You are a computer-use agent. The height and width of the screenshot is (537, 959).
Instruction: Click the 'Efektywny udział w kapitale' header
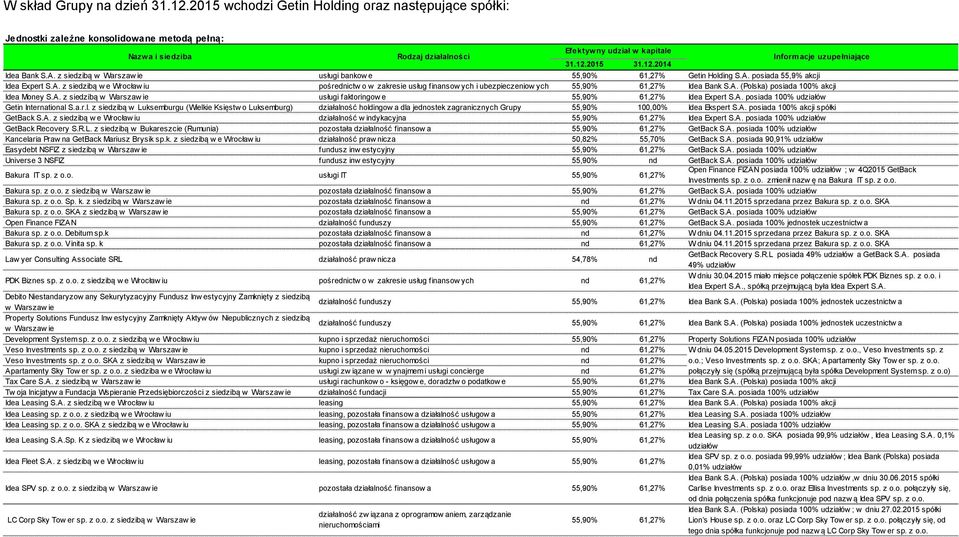click(618, 51)
